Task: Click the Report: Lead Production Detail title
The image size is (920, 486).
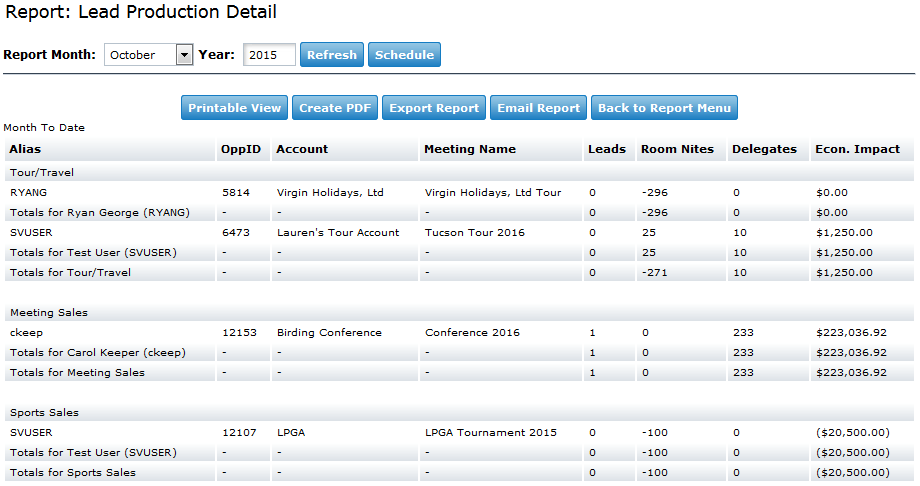Action: 141,12
